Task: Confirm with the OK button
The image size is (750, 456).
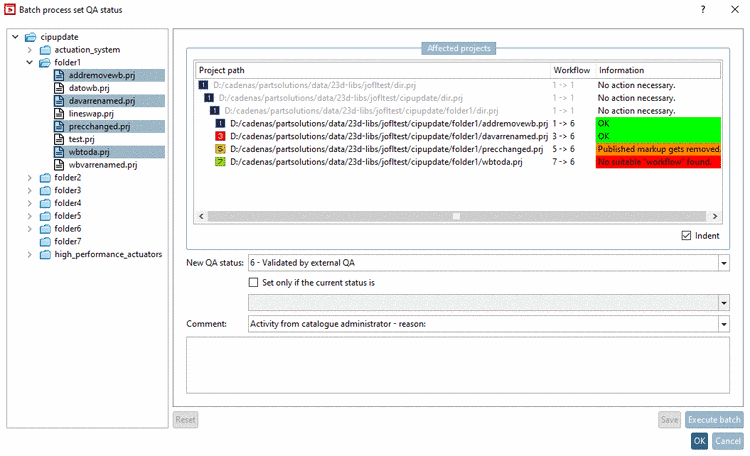Action: pyautogui.click(x=699, y=441)
